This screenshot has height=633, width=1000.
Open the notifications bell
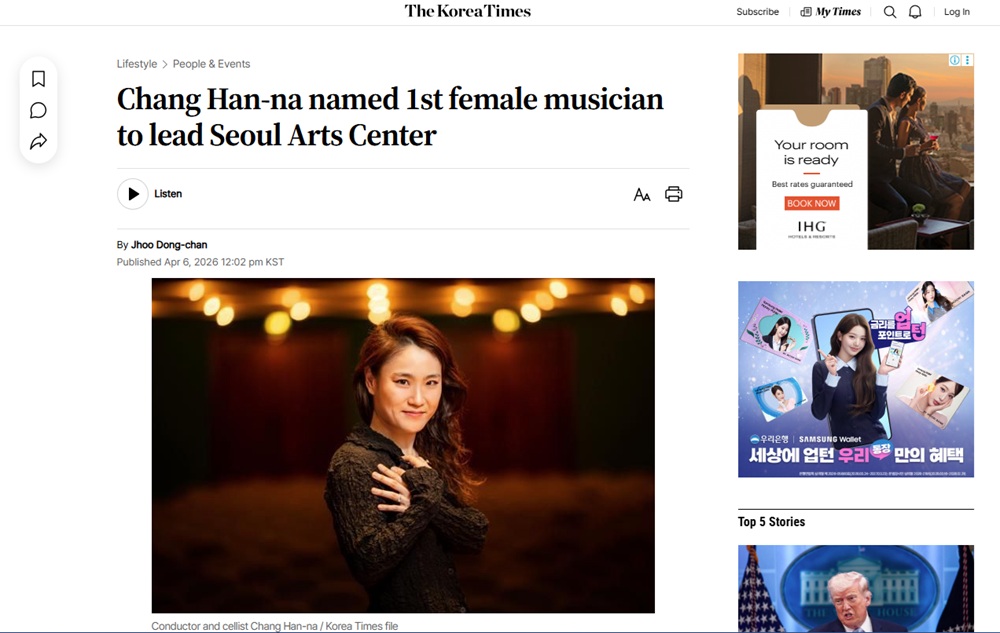[915, 12]
